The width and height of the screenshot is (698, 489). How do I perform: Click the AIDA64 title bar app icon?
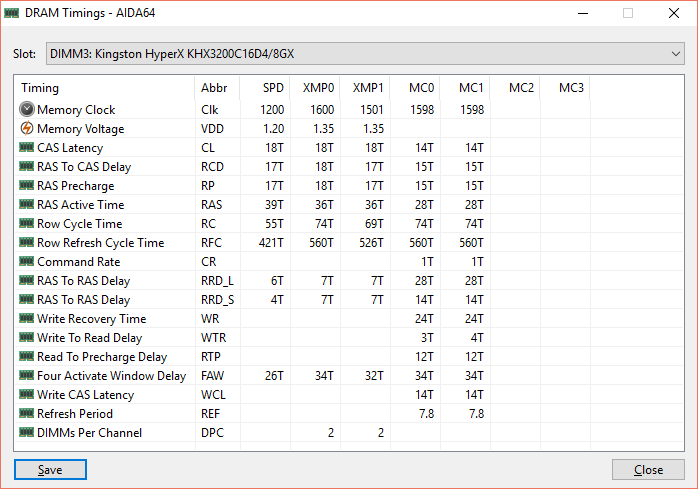13,13
